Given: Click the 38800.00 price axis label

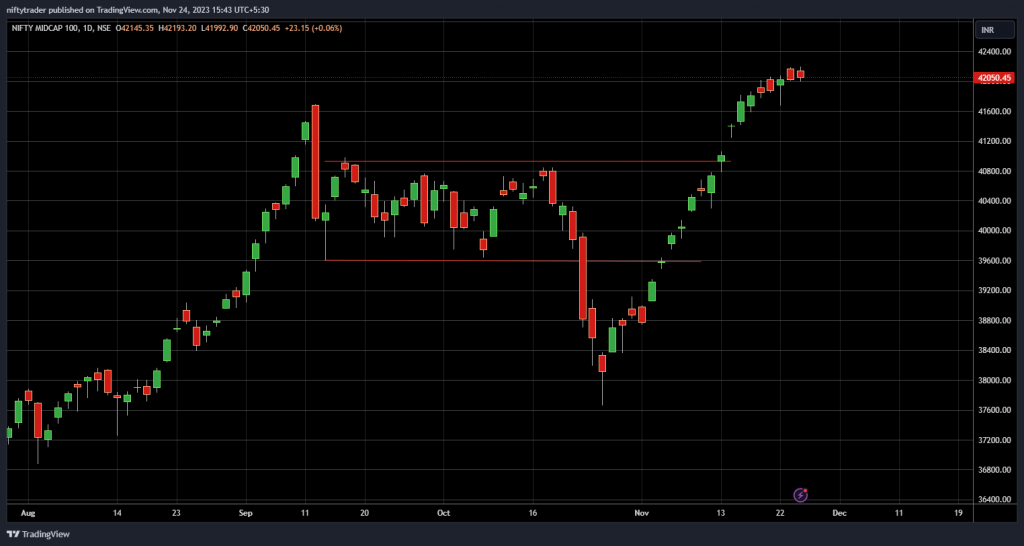Looking at the screenshot, I should coord(995,321).
